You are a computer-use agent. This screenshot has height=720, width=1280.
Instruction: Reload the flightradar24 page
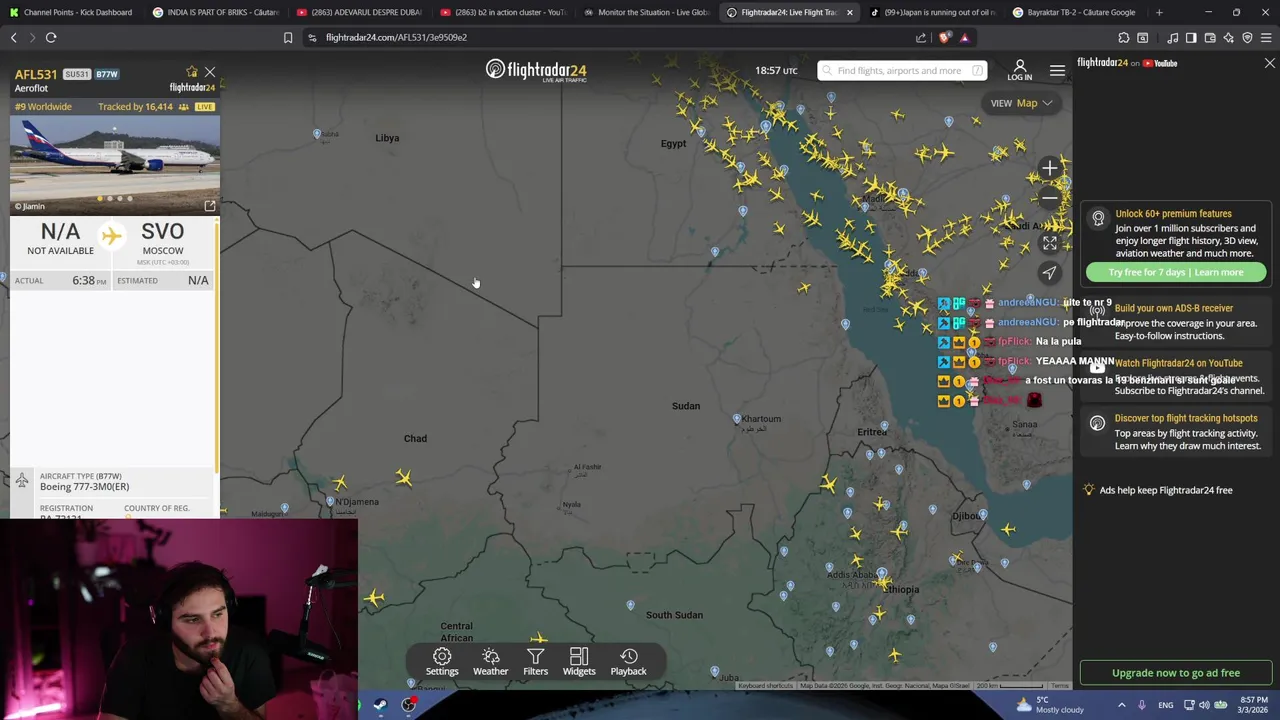[51, 38]
